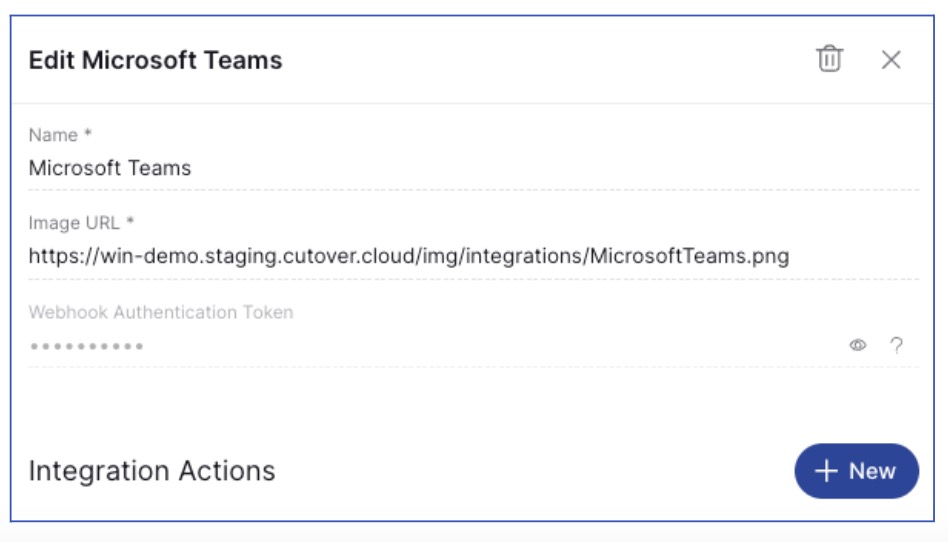The image size is (948, 542).
Task: Click the Edit Microsoft Teams dialog title
Action: 155,60
